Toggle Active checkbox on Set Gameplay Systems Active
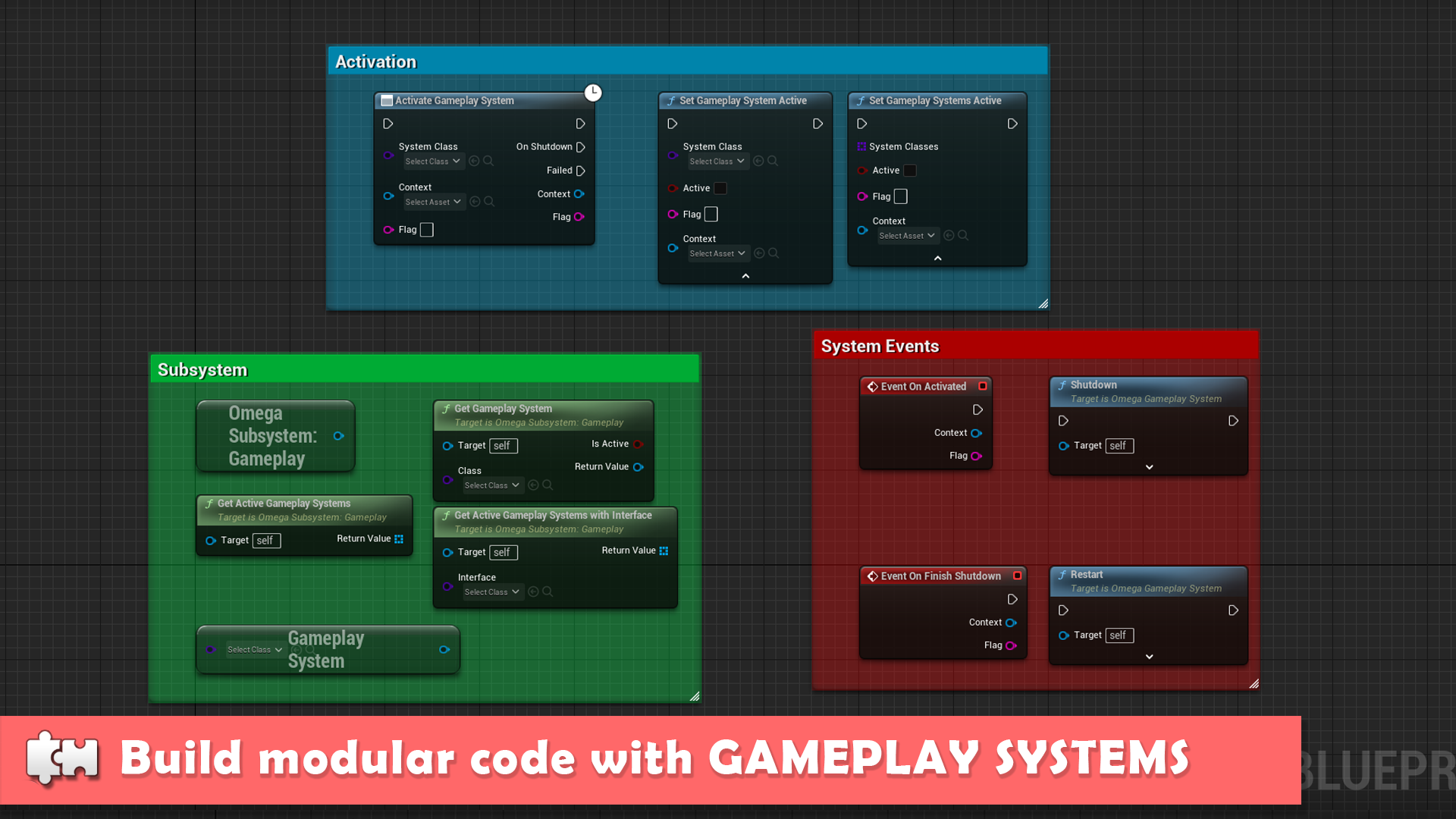This screenshot has width=1456, height=819. 910,171
